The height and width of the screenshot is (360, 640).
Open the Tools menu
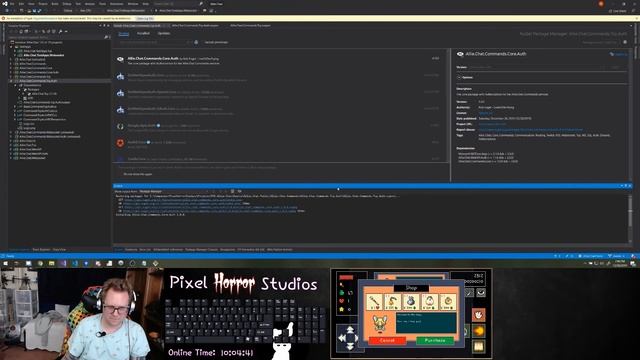tap(102, 4)
